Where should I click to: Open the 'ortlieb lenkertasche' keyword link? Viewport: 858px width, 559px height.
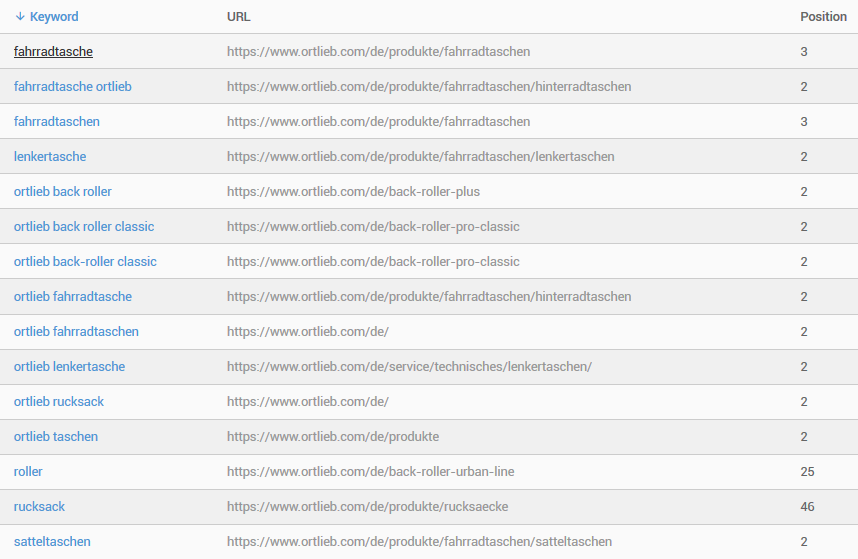pos(69,366)
